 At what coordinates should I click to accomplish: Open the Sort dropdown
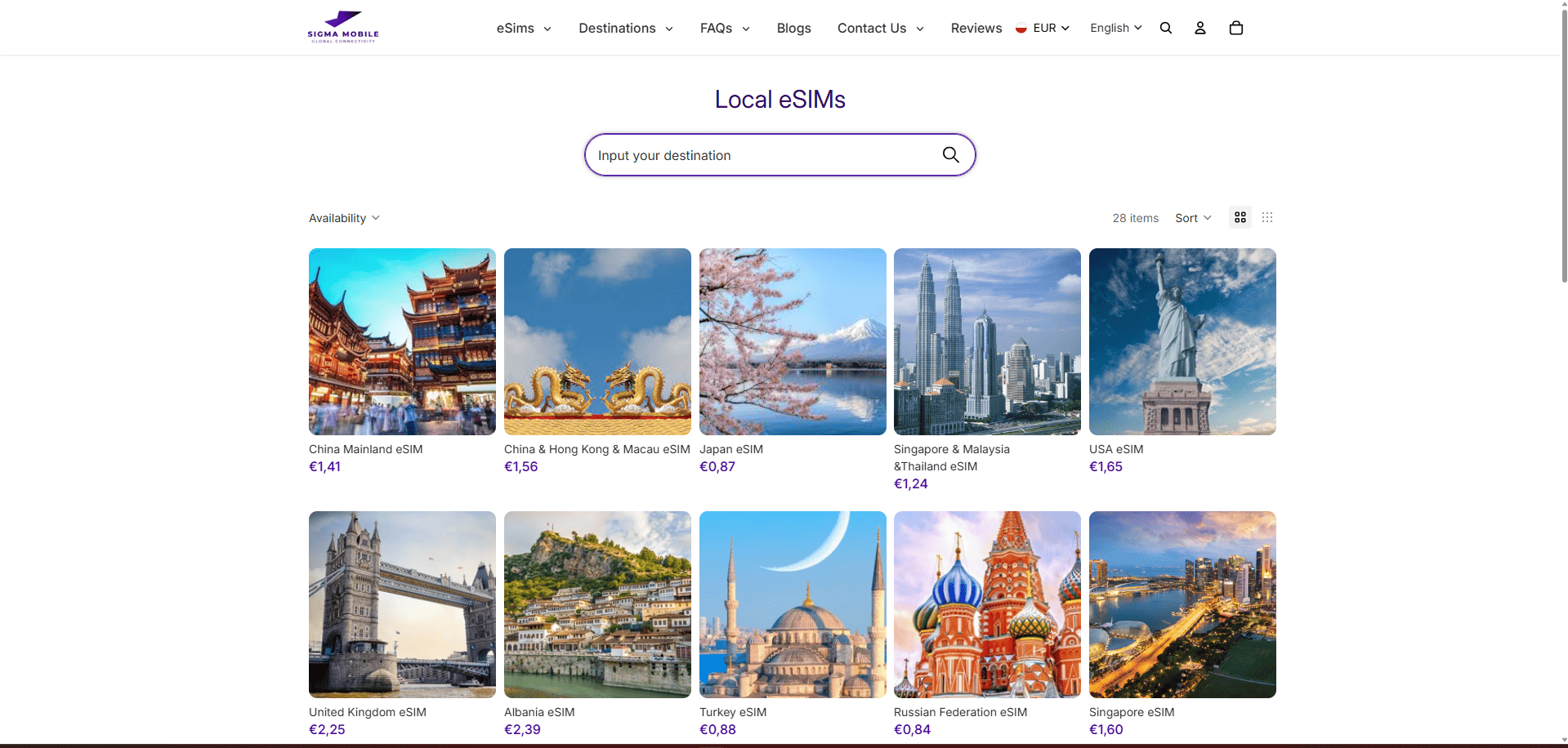click(1193, 218)
